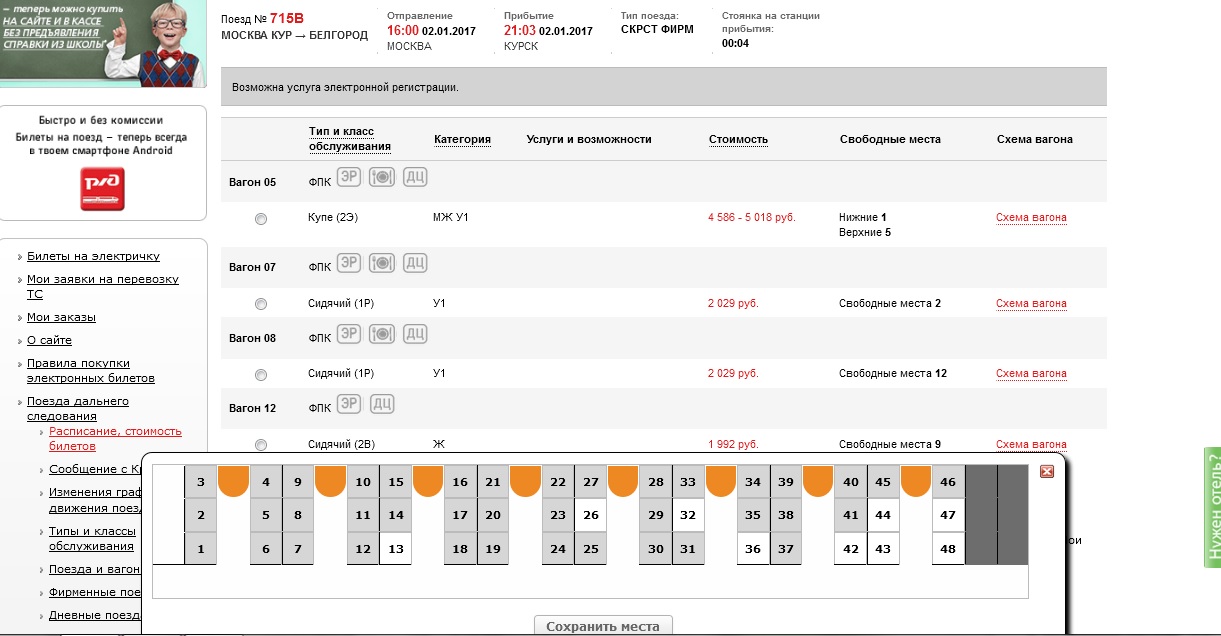
Task: Close the seat map popup
Action: coord(1047,472)
